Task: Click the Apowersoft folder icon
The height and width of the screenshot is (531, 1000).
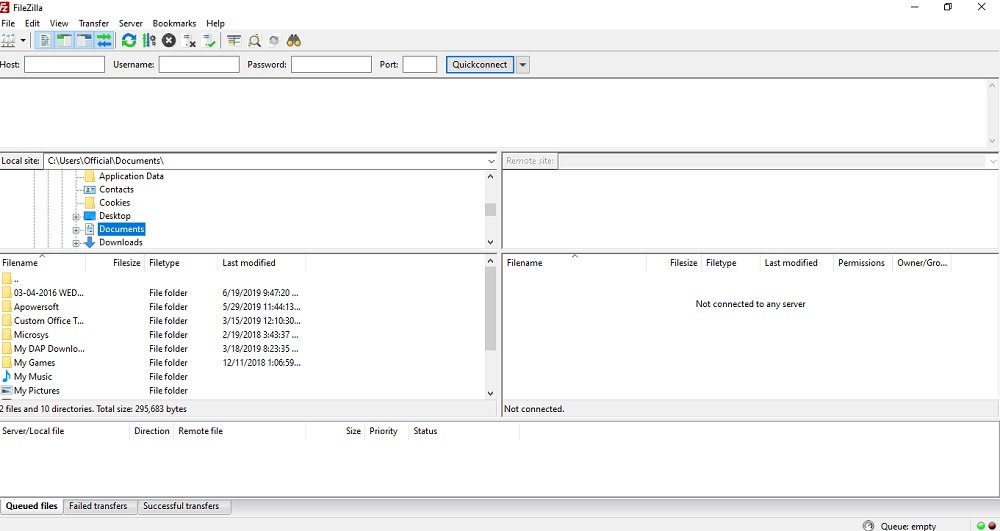Action: click(6, 307)
